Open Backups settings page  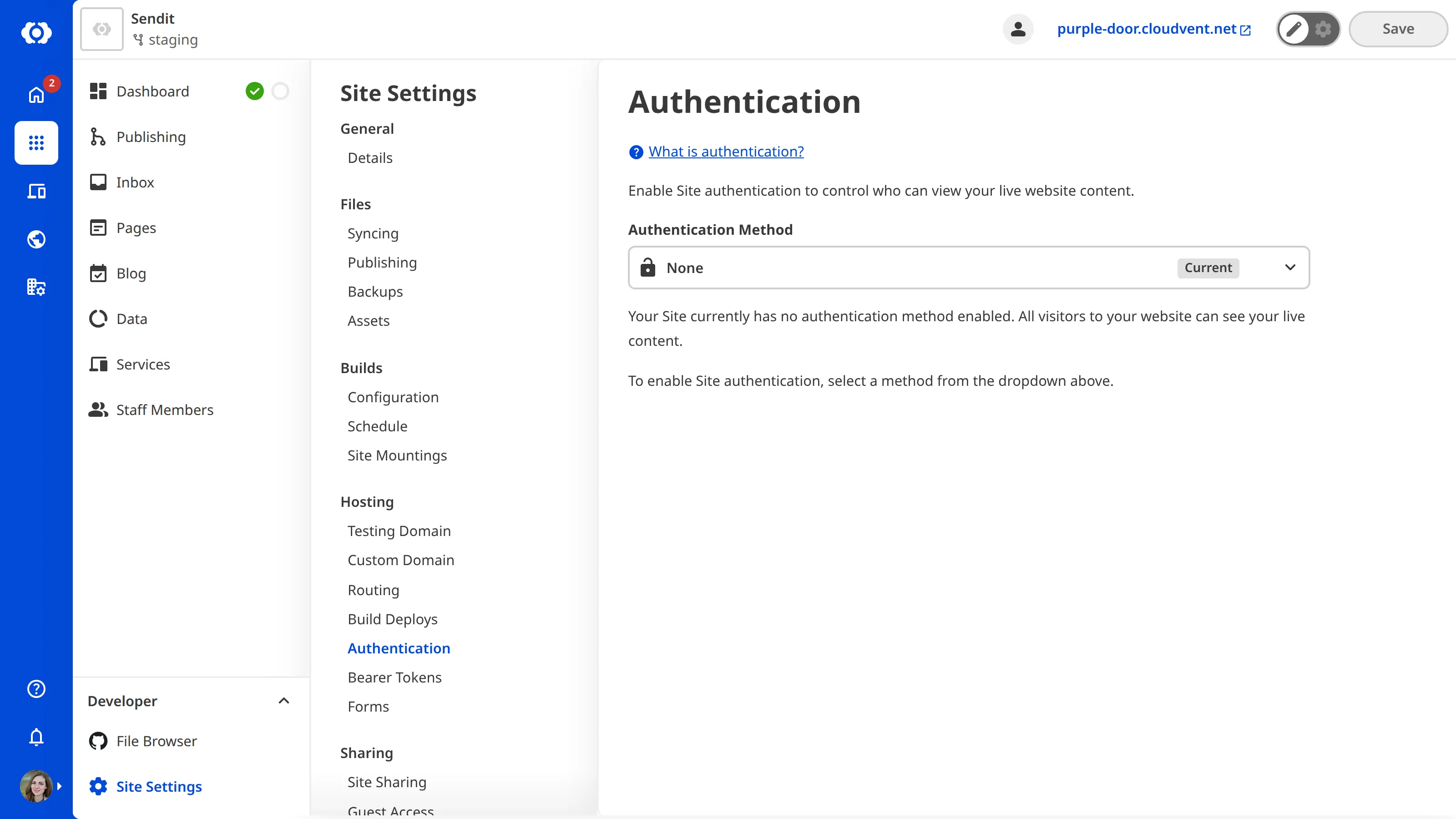375,292
